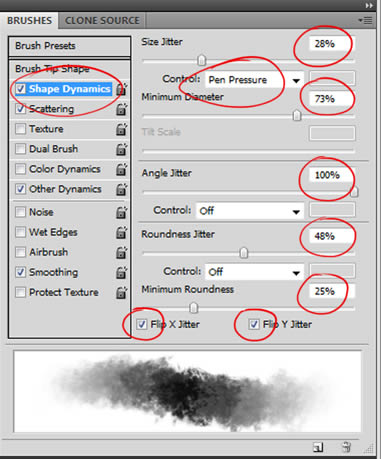Select the Shape Dynamics settings row
The width and height of the screenshot is (381, 459).
(69, 89)
